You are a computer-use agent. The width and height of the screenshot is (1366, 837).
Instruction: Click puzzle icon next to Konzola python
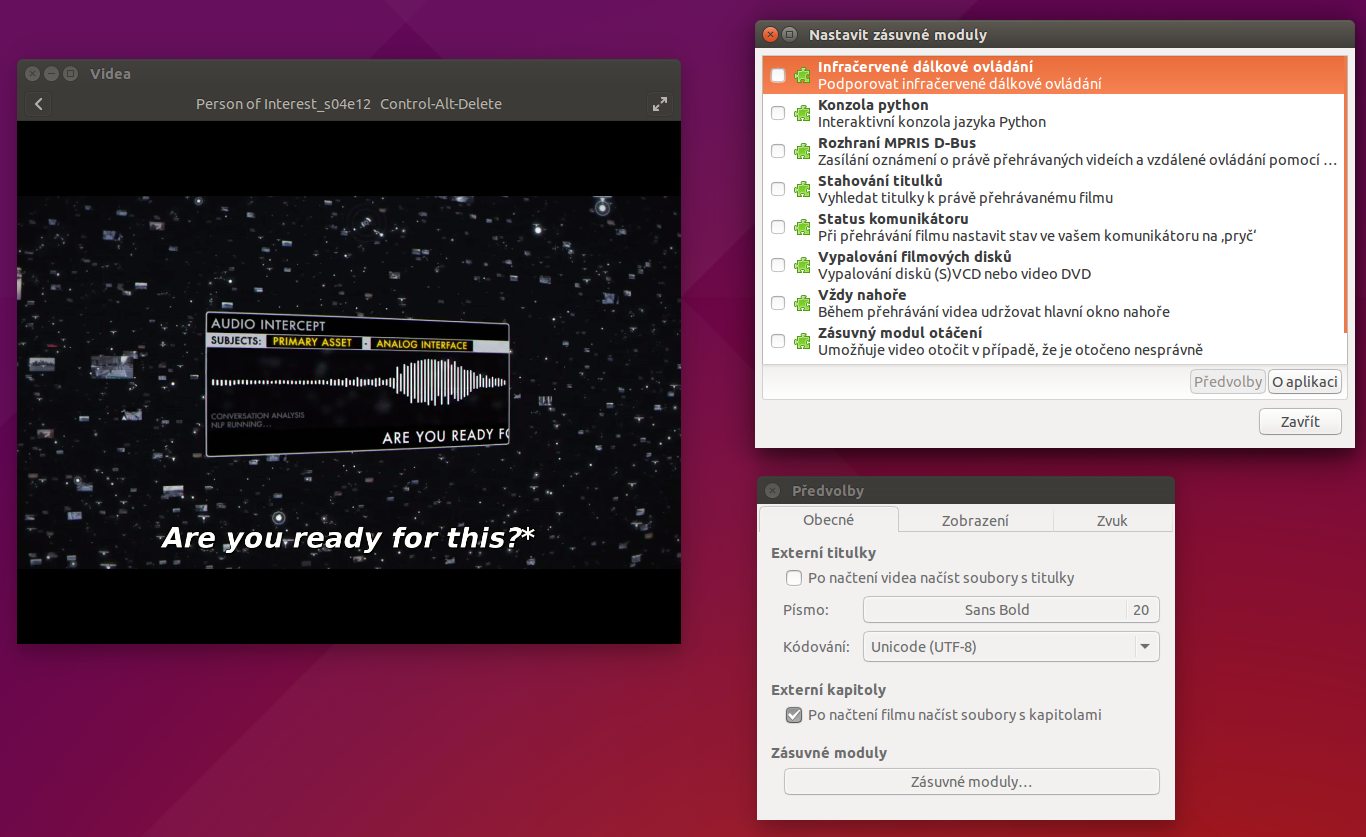tap(802, 113)
